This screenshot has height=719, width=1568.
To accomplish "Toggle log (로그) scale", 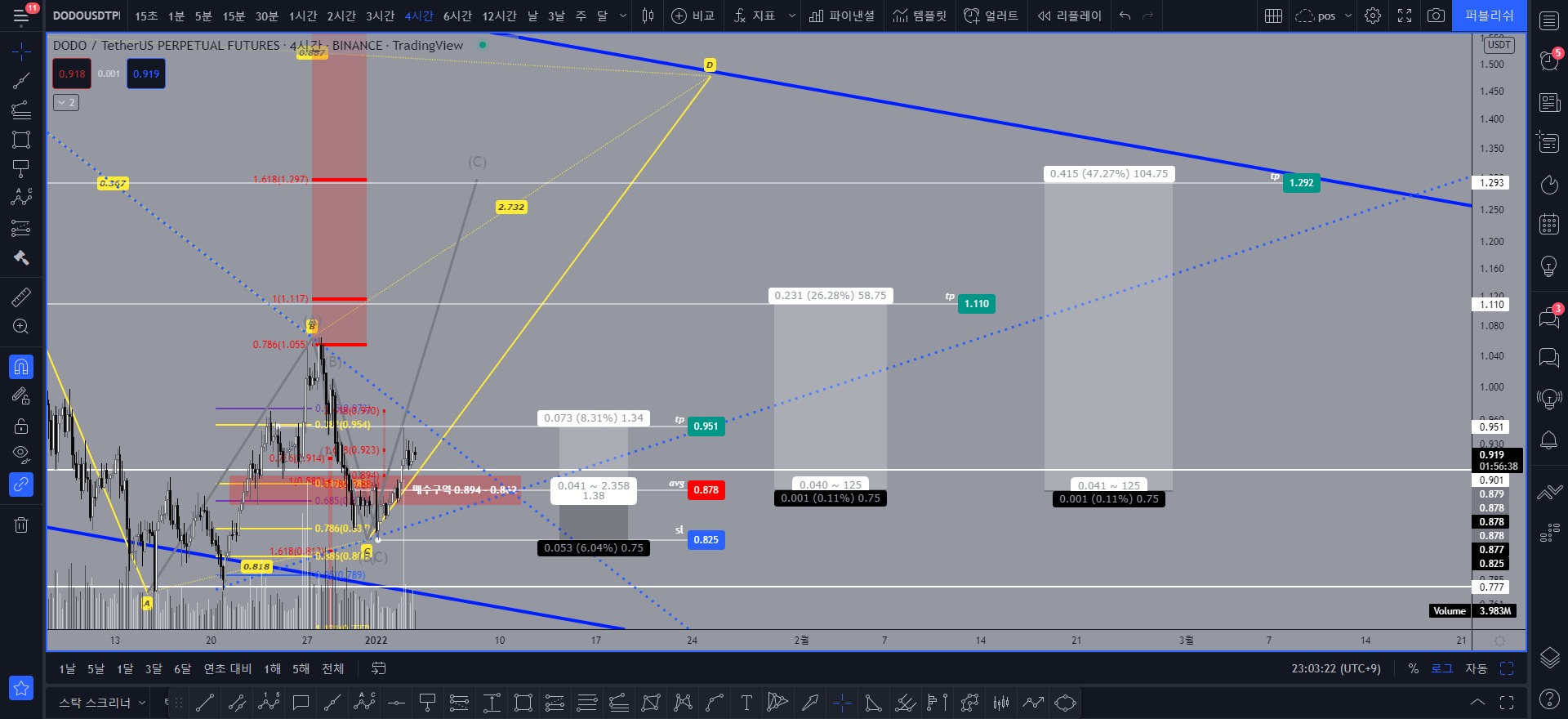I will [1441, 668].
